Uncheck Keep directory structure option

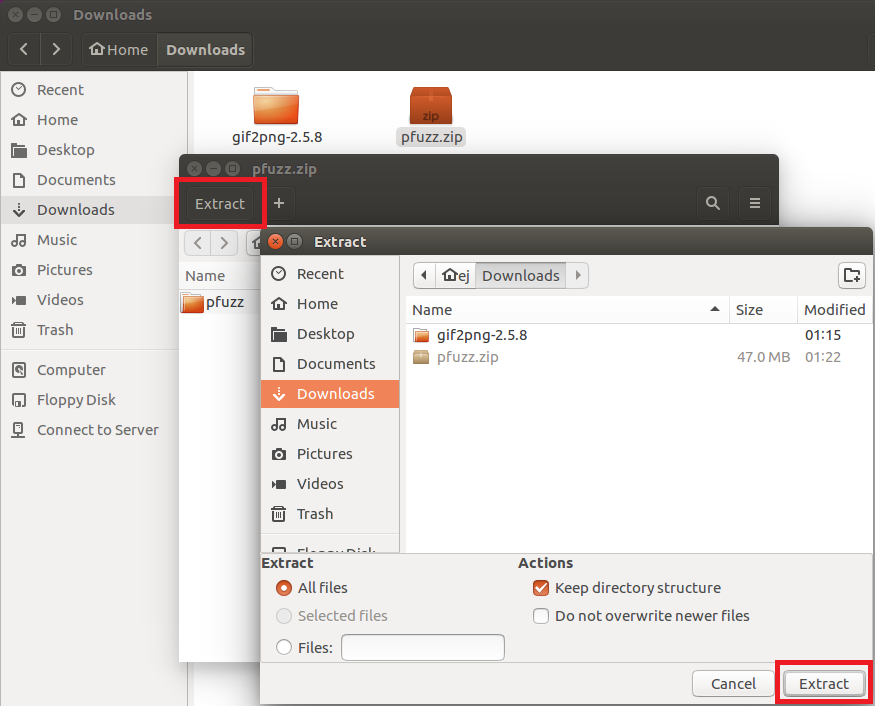(x=541, y=588)
